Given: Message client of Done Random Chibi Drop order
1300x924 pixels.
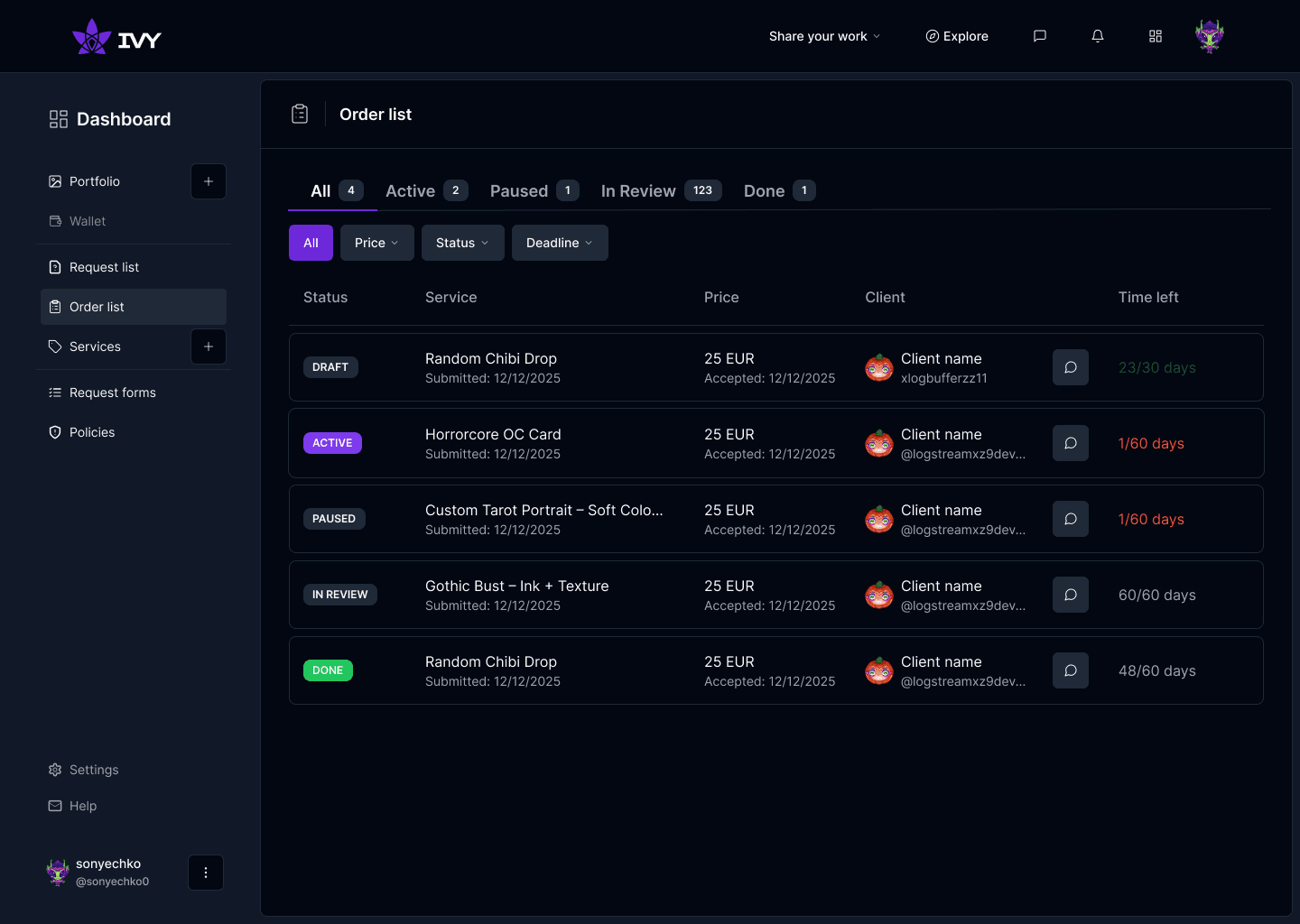Looking at the screenshot, I should coord(1071,670).
